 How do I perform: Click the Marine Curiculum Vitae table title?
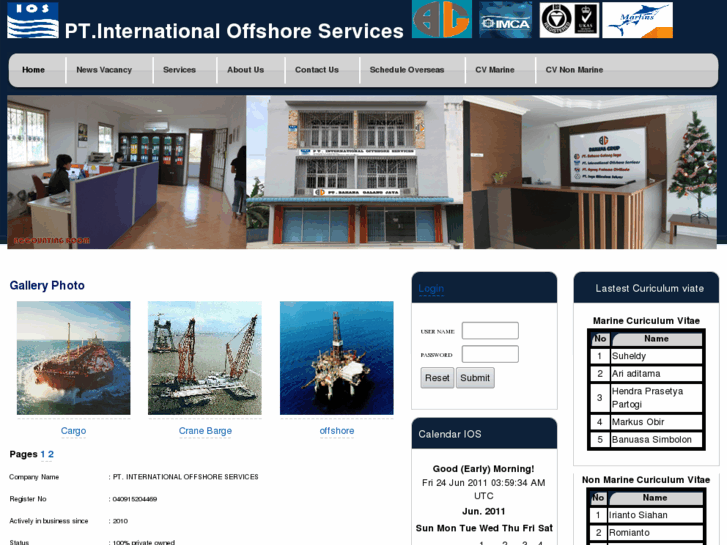(646, 321)
